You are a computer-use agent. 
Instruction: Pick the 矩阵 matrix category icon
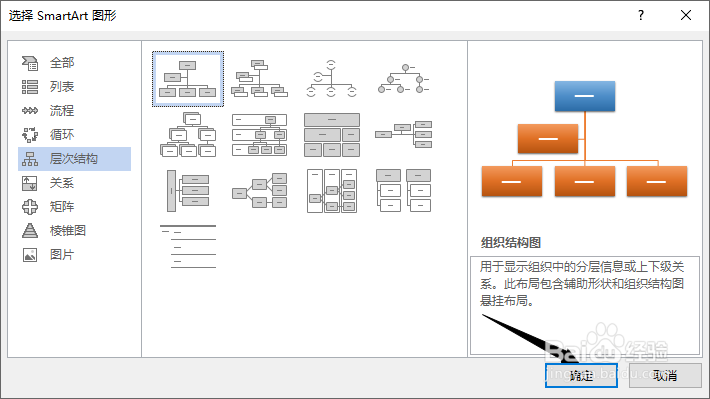(x=30, y=207)
